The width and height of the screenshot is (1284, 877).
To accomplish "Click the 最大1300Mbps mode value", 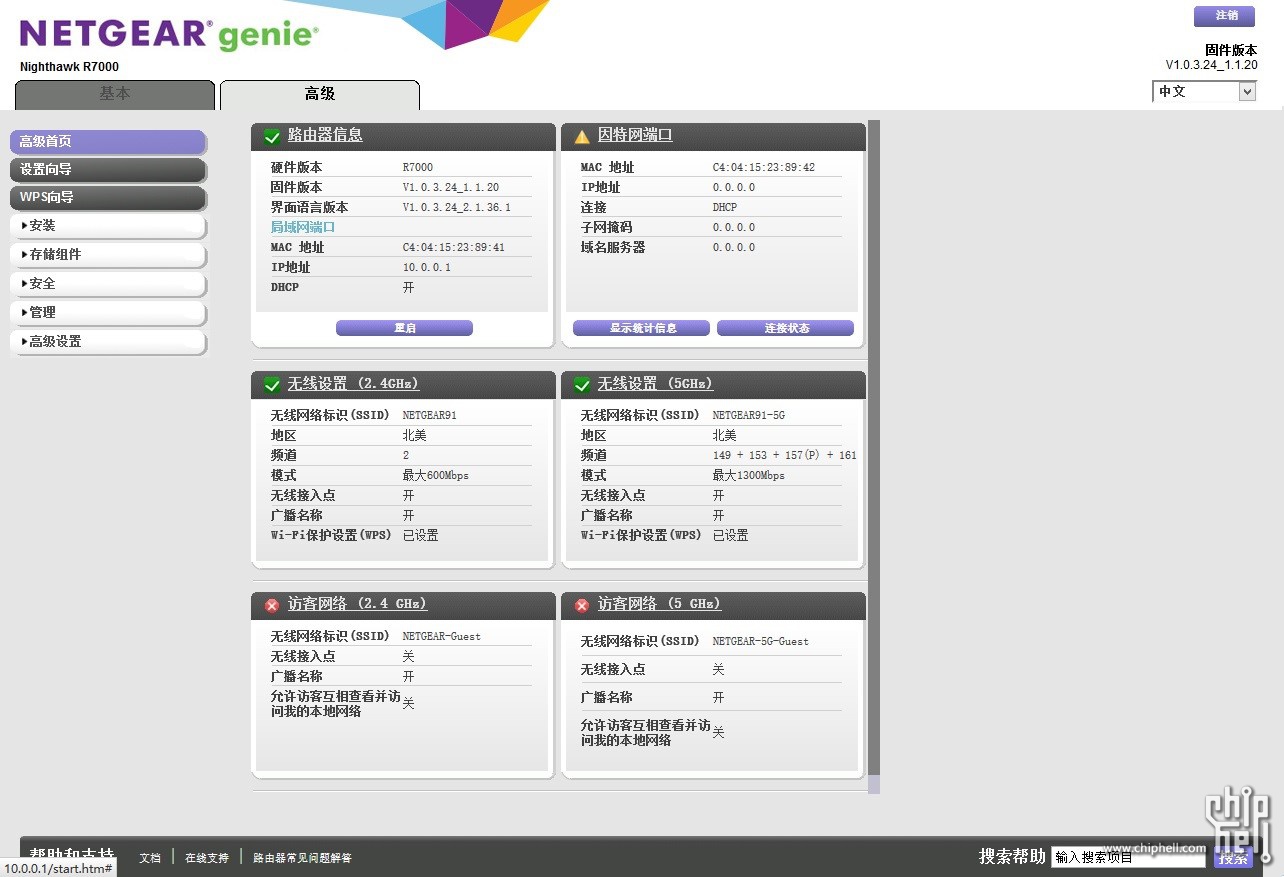I will (748, 476).
